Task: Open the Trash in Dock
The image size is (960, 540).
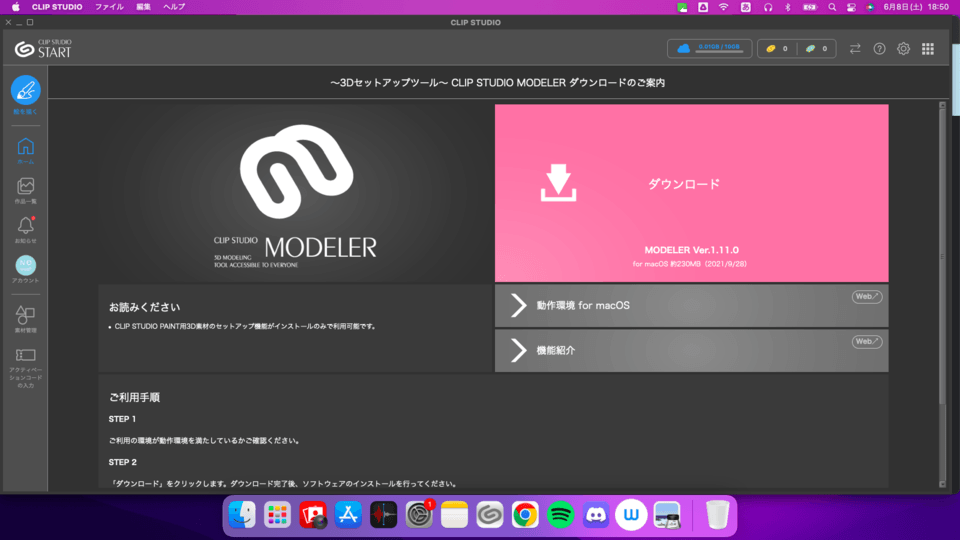Action: pyautogui.click(x=717, y=514)
